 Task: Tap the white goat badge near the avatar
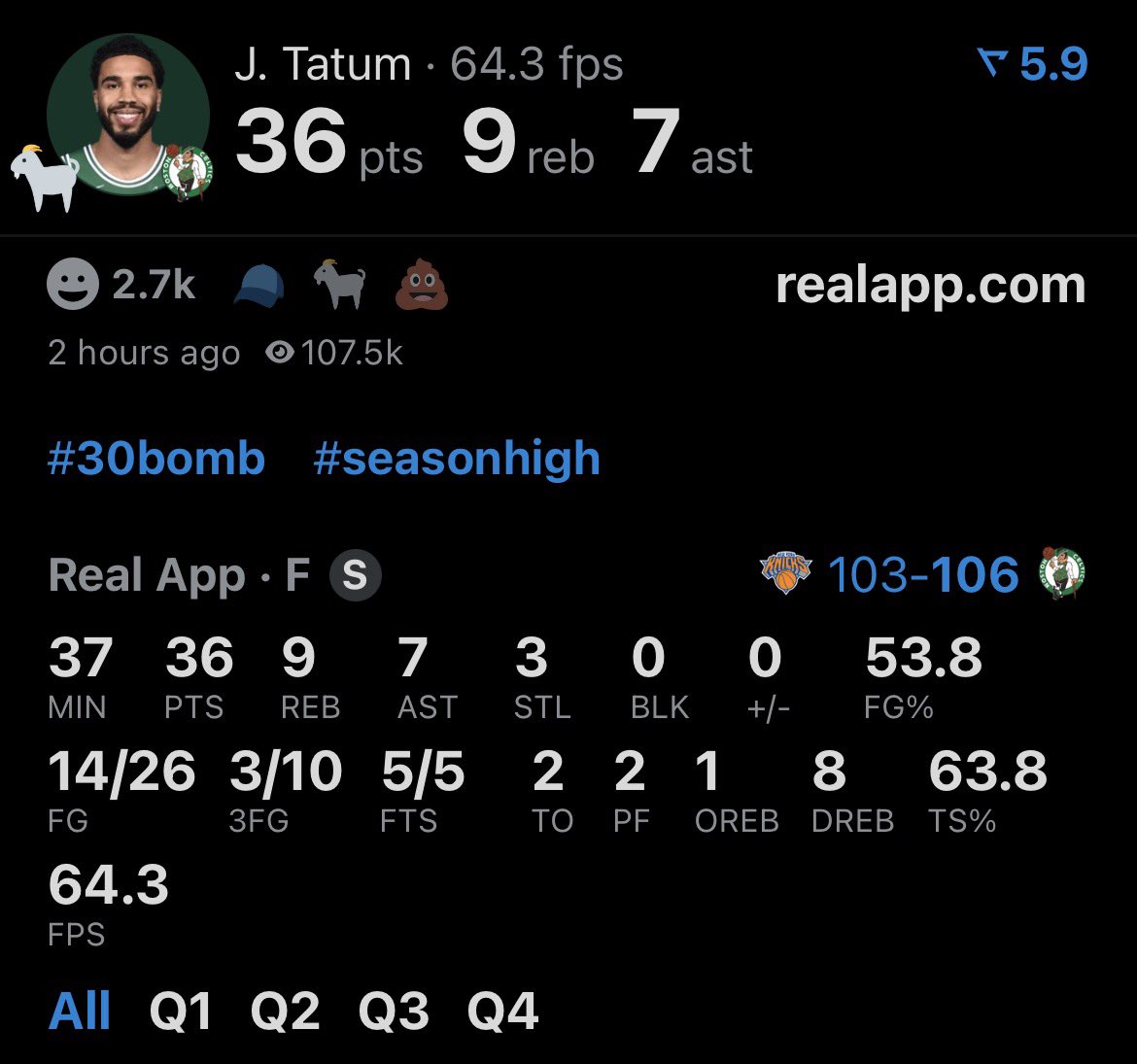44,177
